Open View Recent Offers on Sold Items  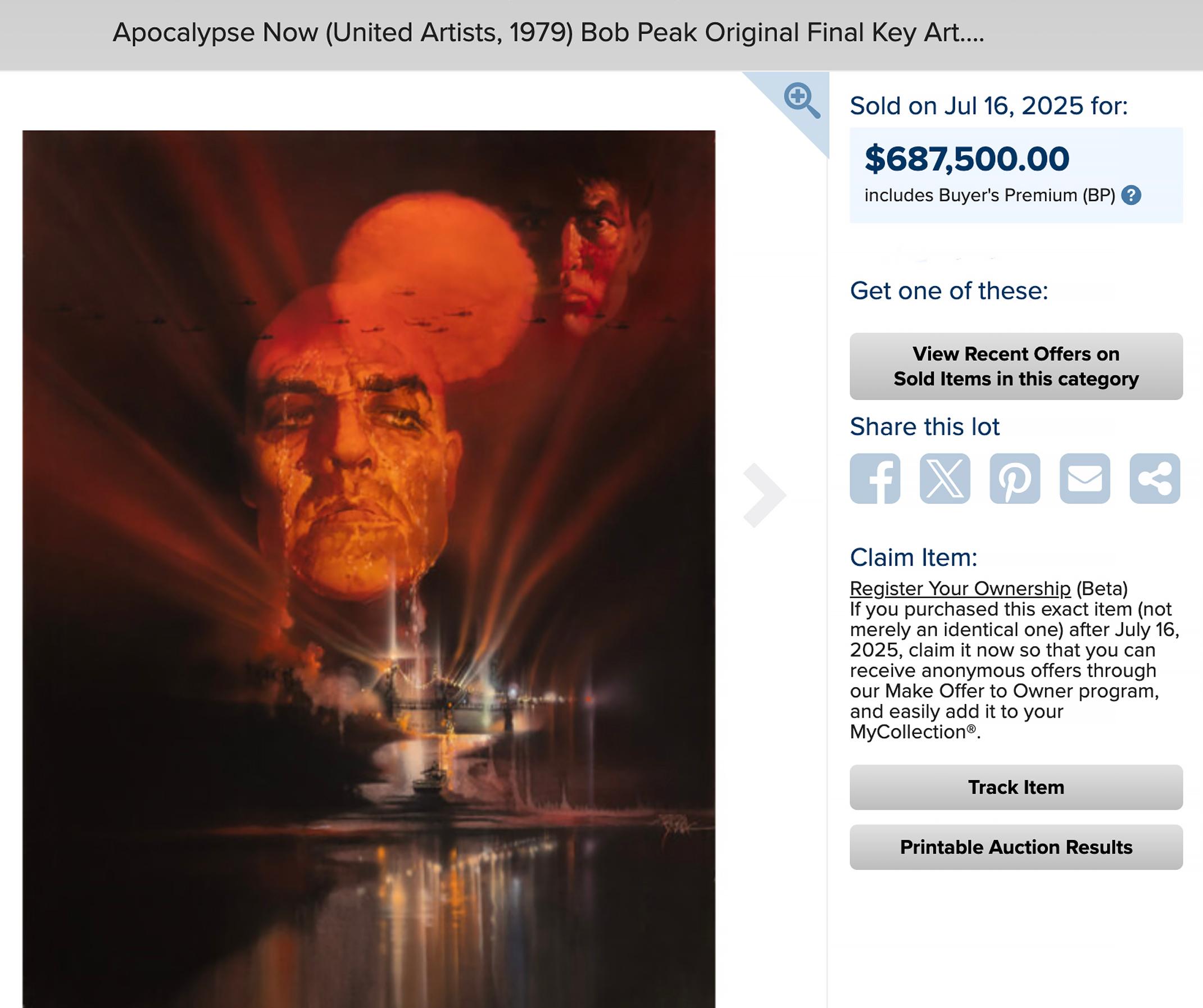1016,366
